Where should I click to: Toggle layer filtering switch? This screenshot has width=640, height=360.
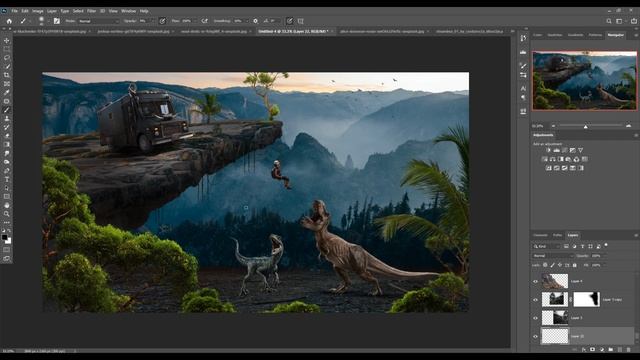click(606, 245)
